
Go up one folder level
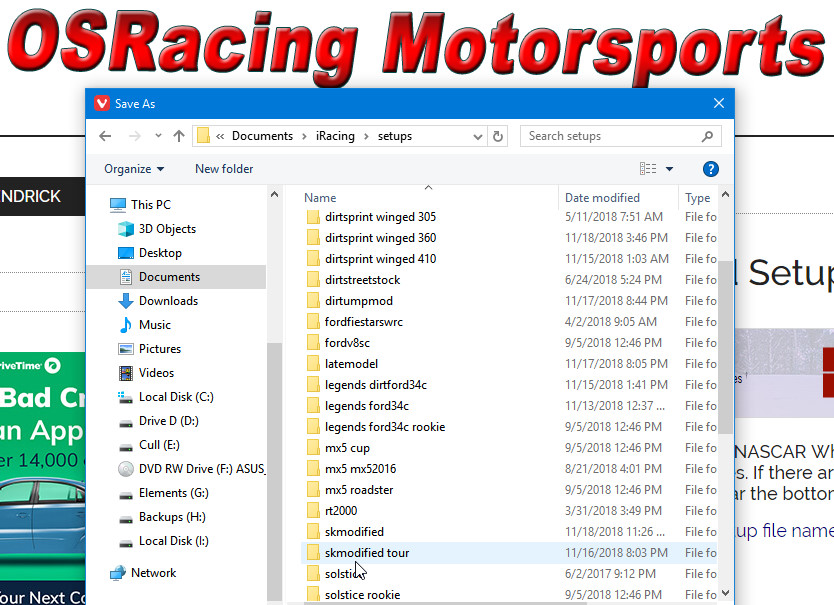coord(179,136)
